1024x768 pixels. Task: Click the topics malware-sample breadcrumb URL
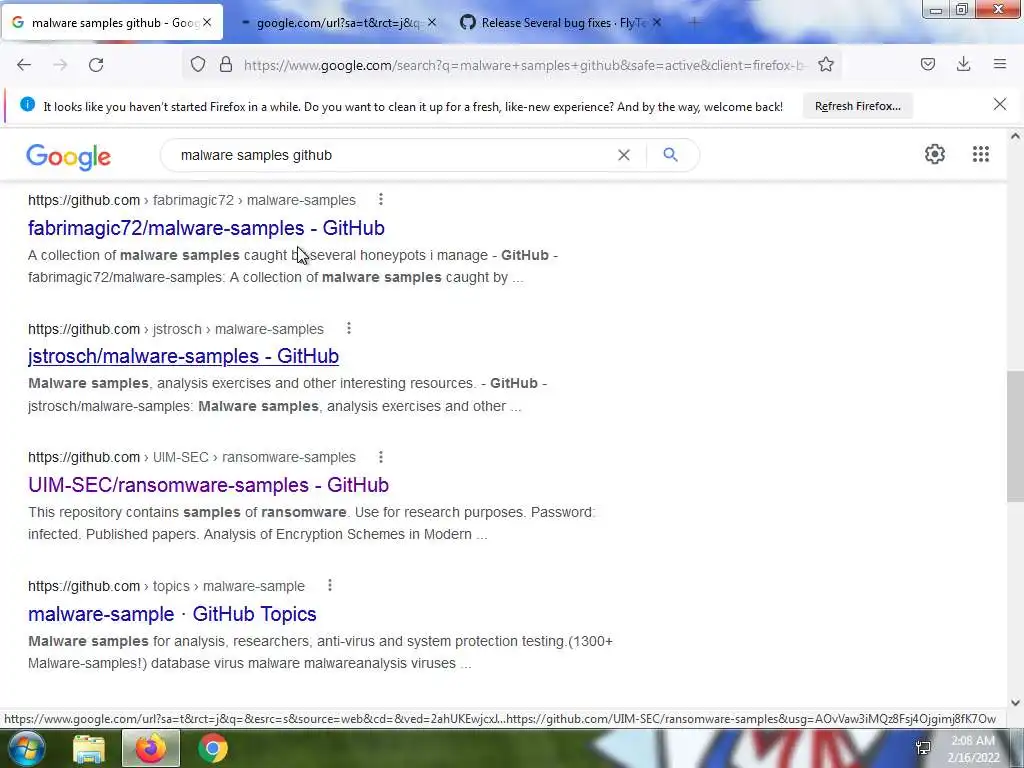[167, 586]
